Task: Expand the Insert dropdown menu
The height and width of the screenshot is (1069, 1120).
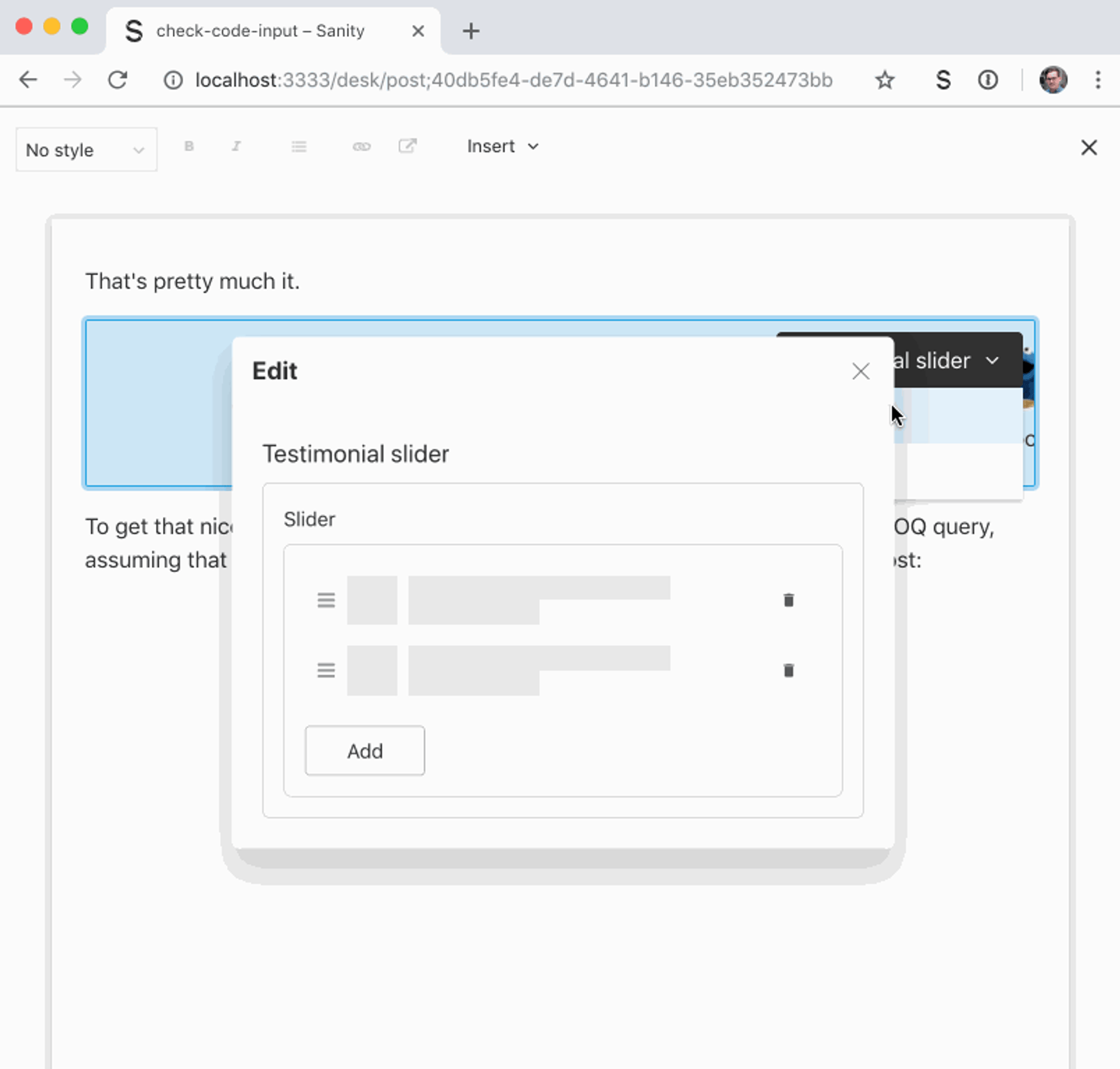Action: (x=501, y=147)
